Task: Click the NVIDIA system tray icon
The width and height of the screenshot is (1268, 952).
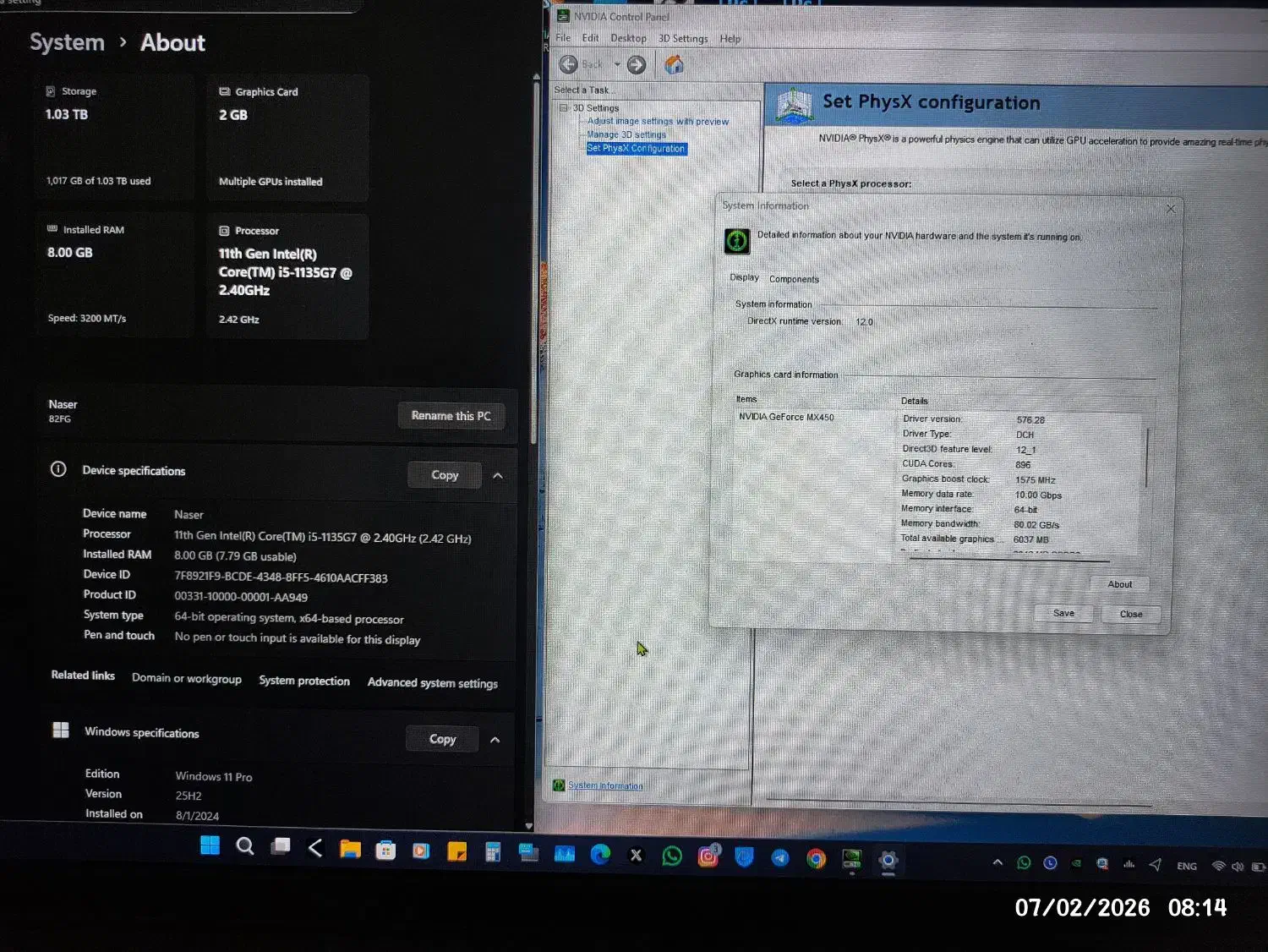Action: click(1076, 863)
